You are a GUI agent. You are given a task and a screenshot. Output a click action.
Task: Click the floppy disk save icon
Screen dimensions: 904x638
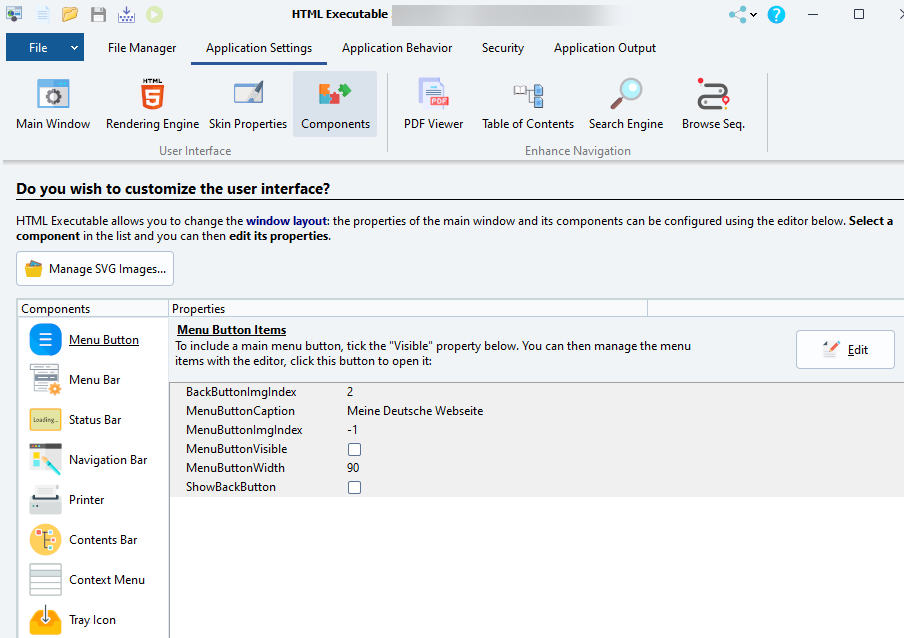tap(98, 15)
